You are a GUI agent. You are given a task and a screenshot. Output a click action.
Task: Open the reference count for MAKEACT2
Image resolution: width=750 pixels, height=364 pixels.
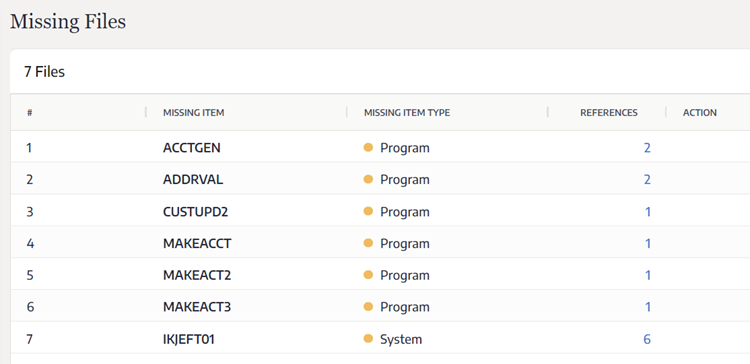(648, 276)
